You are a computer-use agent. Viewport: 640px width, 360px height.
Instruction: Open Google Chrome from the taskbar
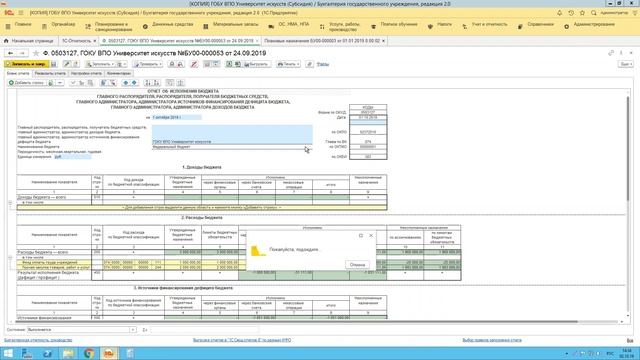point(89,353)
